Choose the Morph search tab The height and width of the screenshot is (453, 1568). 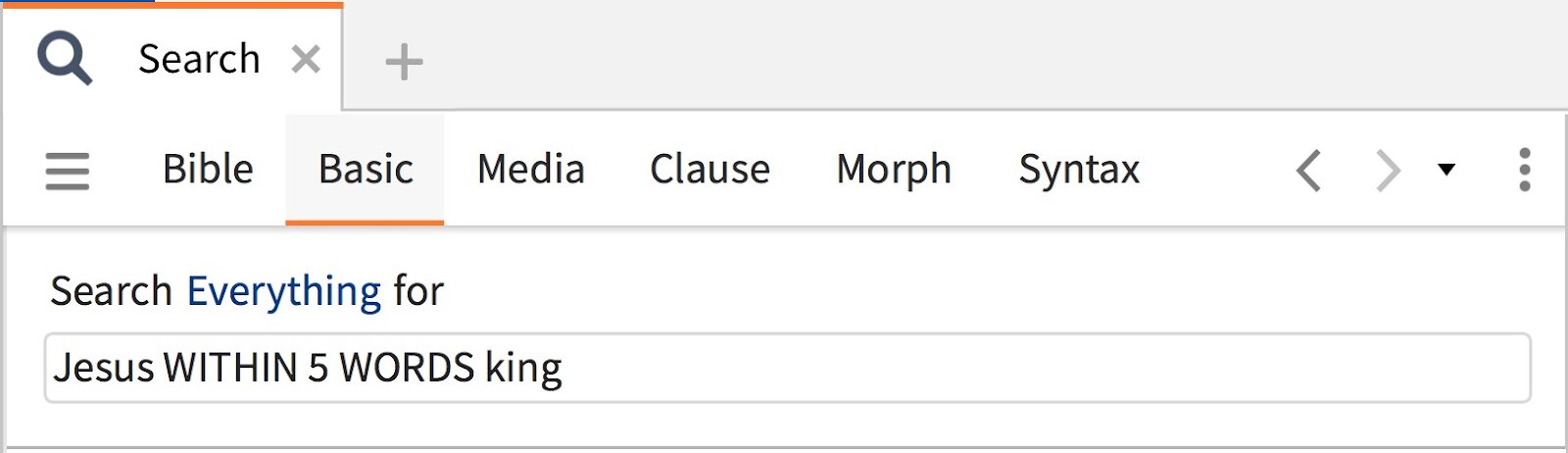[893, 170]
